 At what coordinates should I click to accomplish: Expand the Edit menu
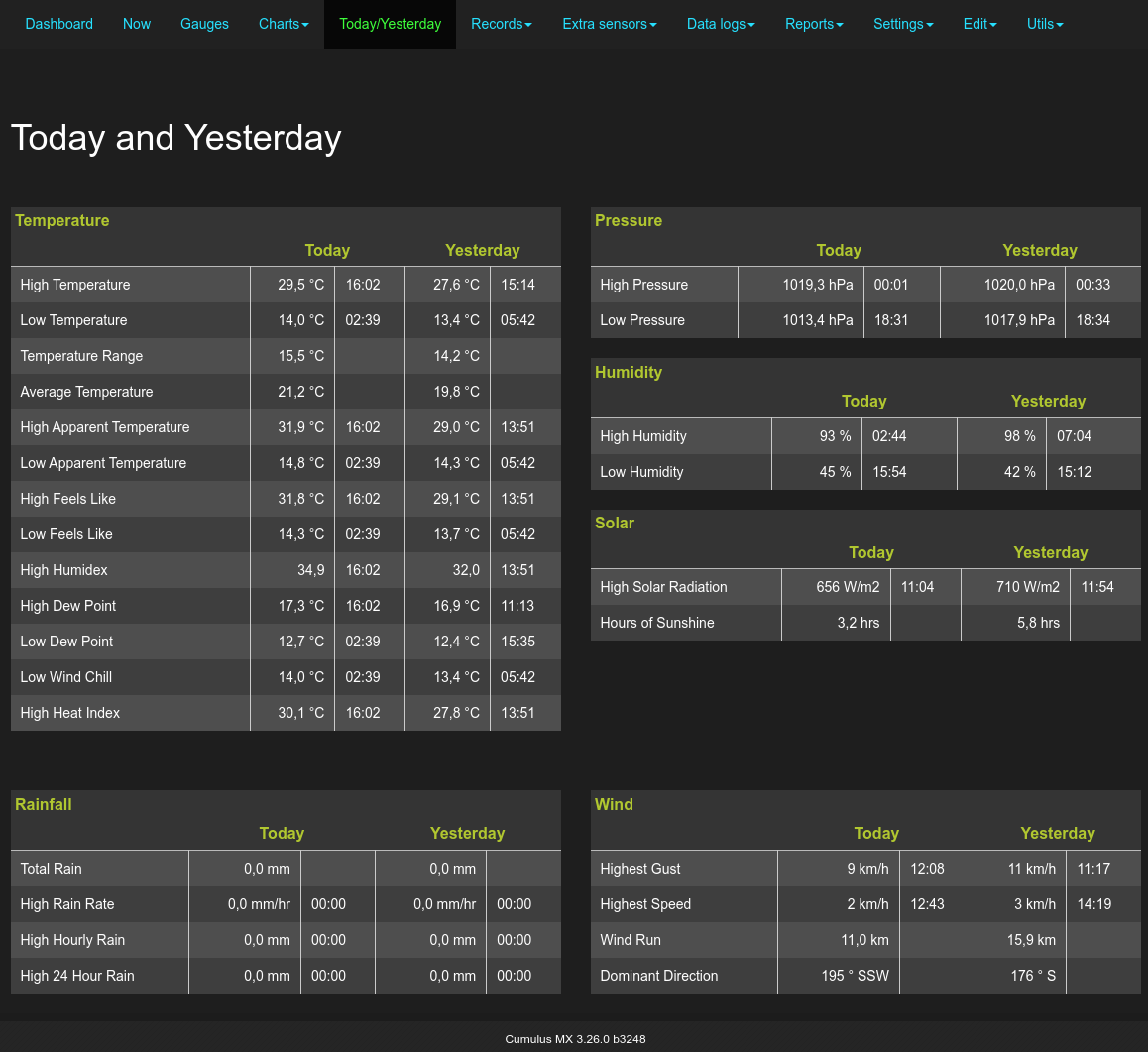click(x=979, y=24)
